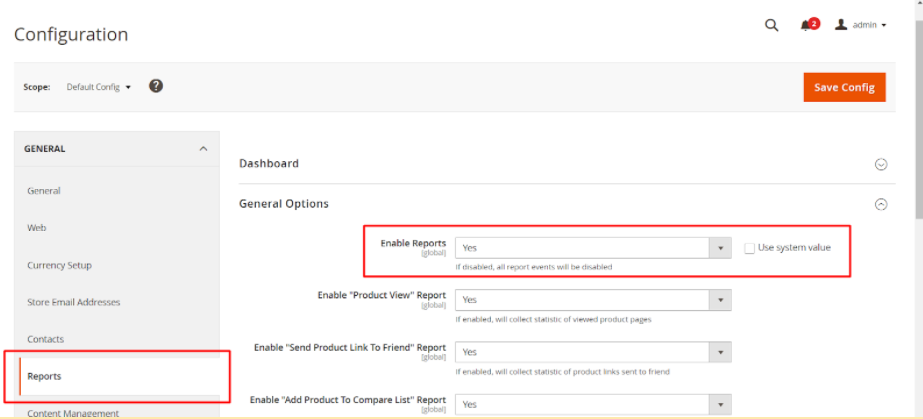The image size is (923, 419).
Task: Expand the Dashboard section chevron icon
Action: (x=881, y=164)
